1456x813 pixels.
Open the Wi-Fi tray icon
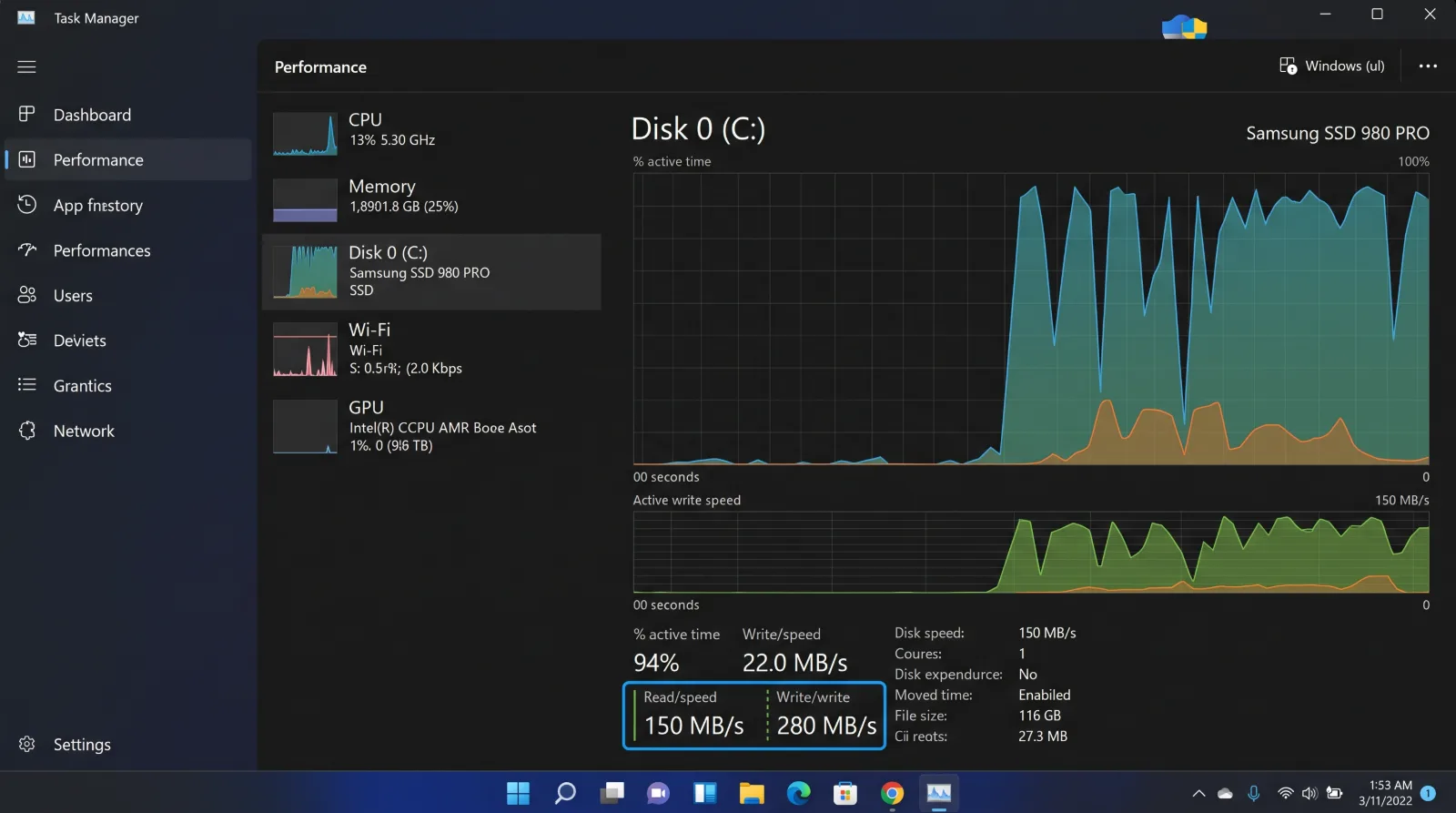(1285, 794)
